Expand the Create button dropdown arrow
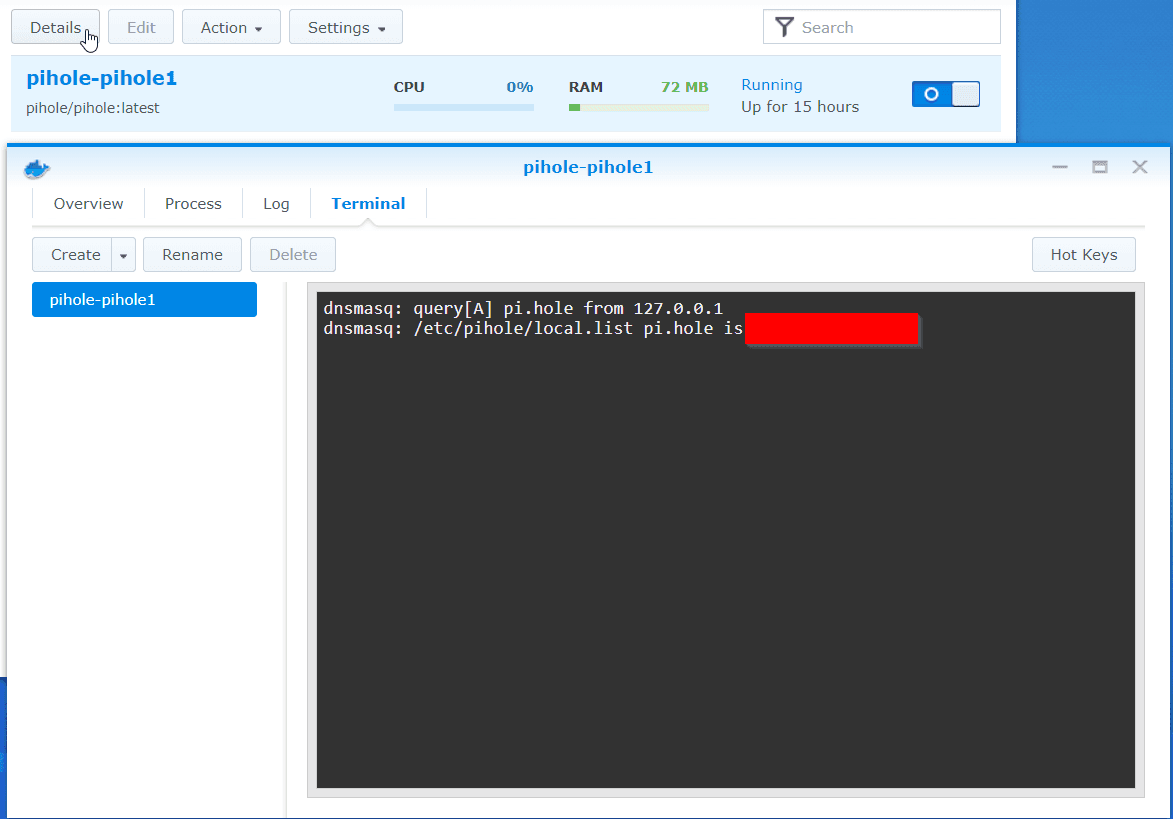This screenshot has width=1173, height=819. tap(123, 255)
